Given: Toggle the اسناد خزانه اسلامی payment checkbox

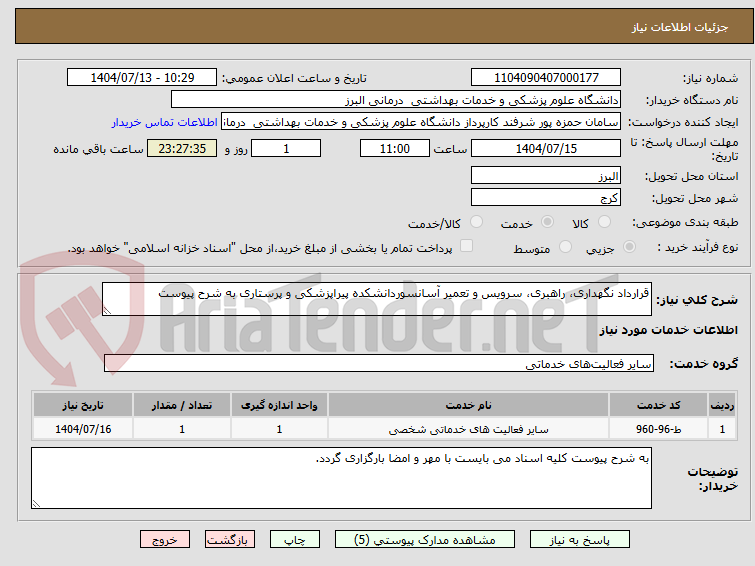Looking at the screenshot, I should pyautogui.click(x=466, y=246).
